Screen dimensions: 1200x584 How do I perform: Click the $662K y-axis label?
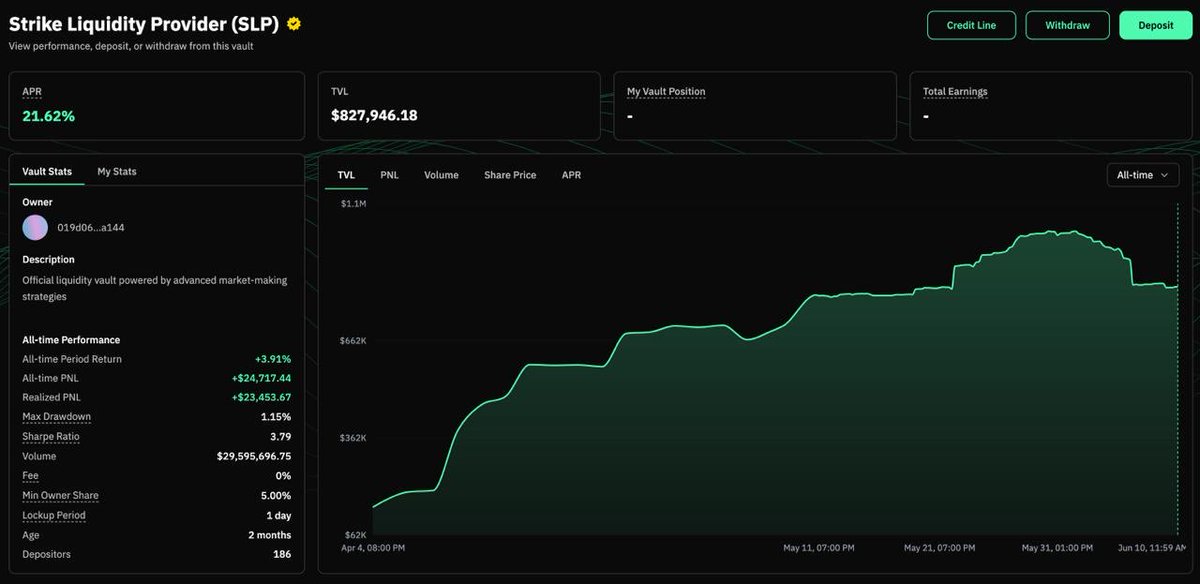[x=353, y=340]
